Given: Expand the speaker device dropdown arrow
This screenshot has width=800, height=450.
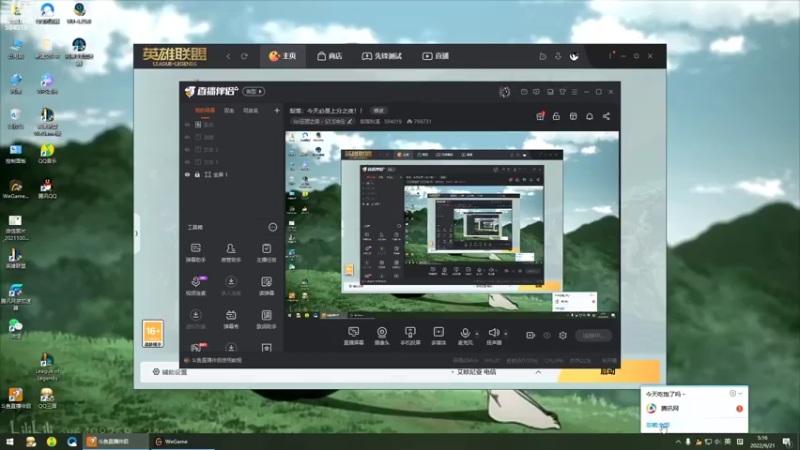Looking at the screenshot, I should [506, 334].
